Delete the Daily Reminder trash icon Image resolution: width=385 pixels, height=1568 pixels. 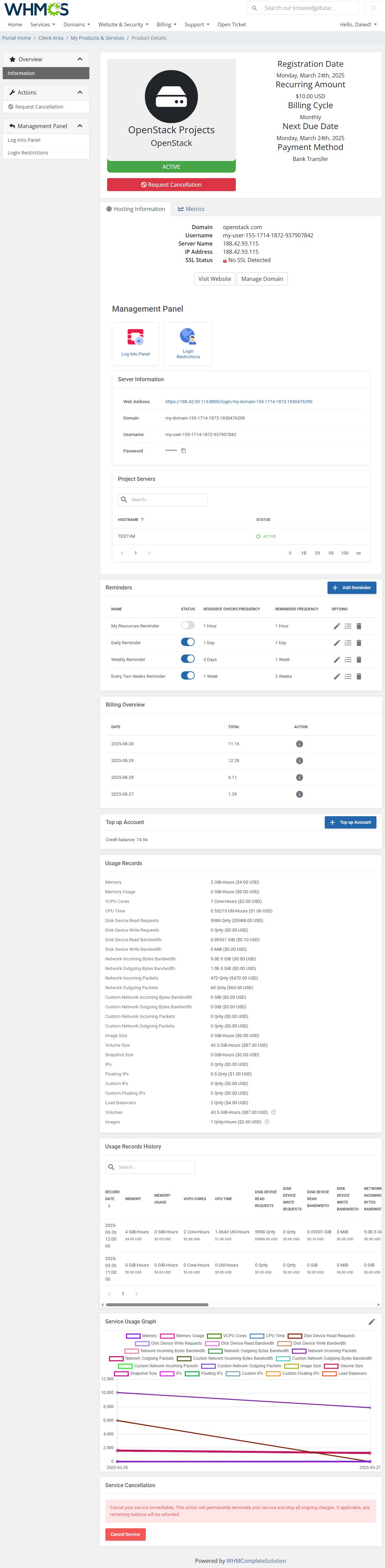[359, 643]
